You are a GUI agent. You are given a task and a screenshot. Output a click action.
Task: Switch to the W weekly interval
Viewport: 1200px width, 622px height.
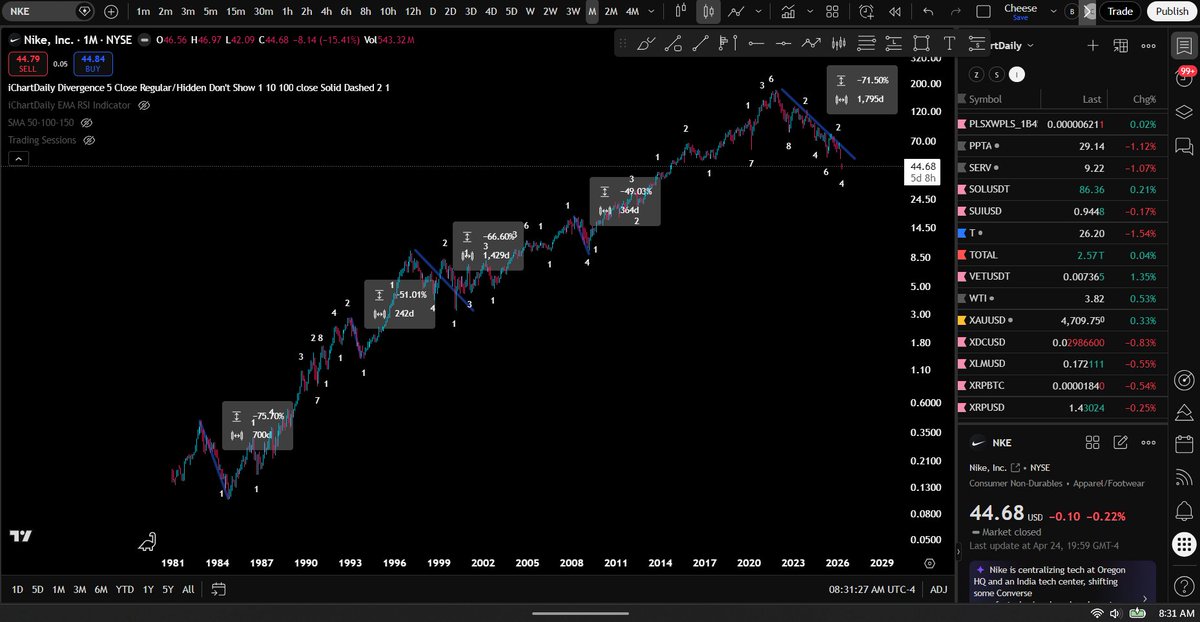coord(529,11)
